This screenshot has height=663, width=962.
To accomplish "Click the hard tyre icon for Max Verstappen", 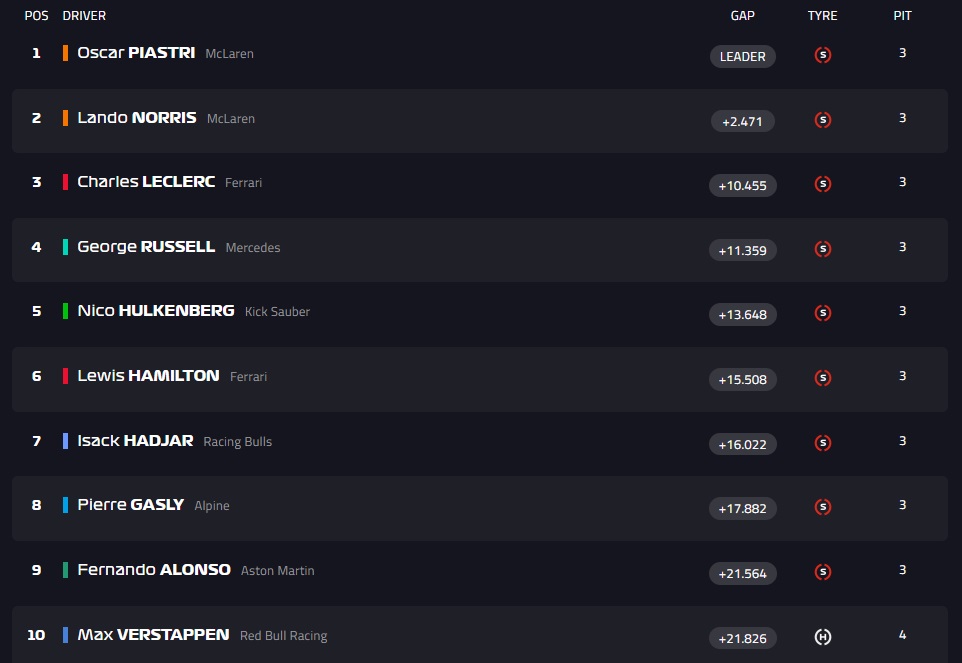I will pyautogui.click(x=823, y=637).
